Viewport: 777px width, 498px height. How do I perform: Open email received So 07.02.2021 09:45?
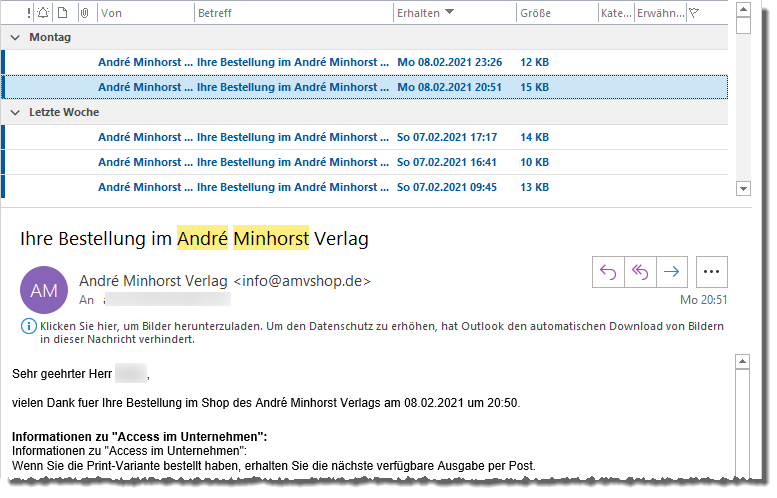click(x=365, y=187)
